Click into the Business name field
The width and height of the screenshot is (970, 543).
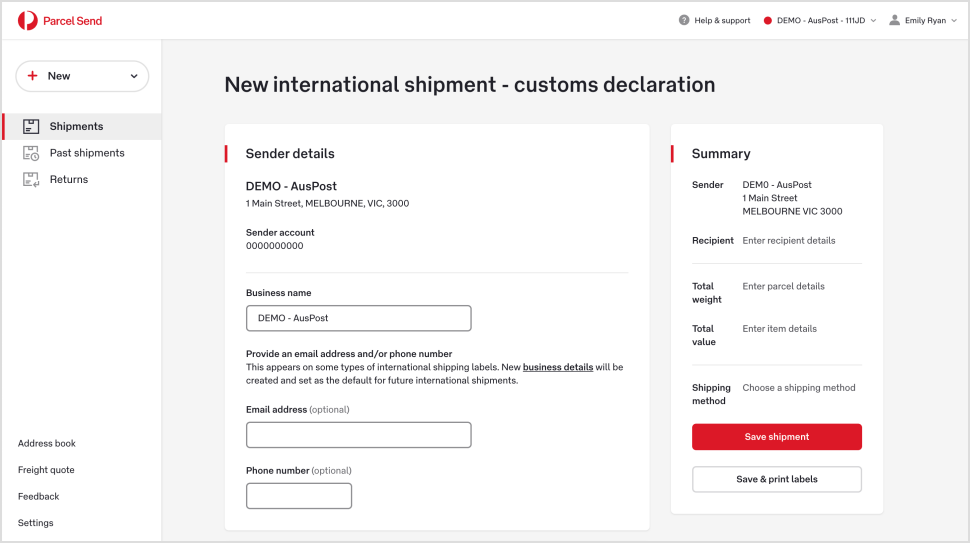(x=358, y=318)
